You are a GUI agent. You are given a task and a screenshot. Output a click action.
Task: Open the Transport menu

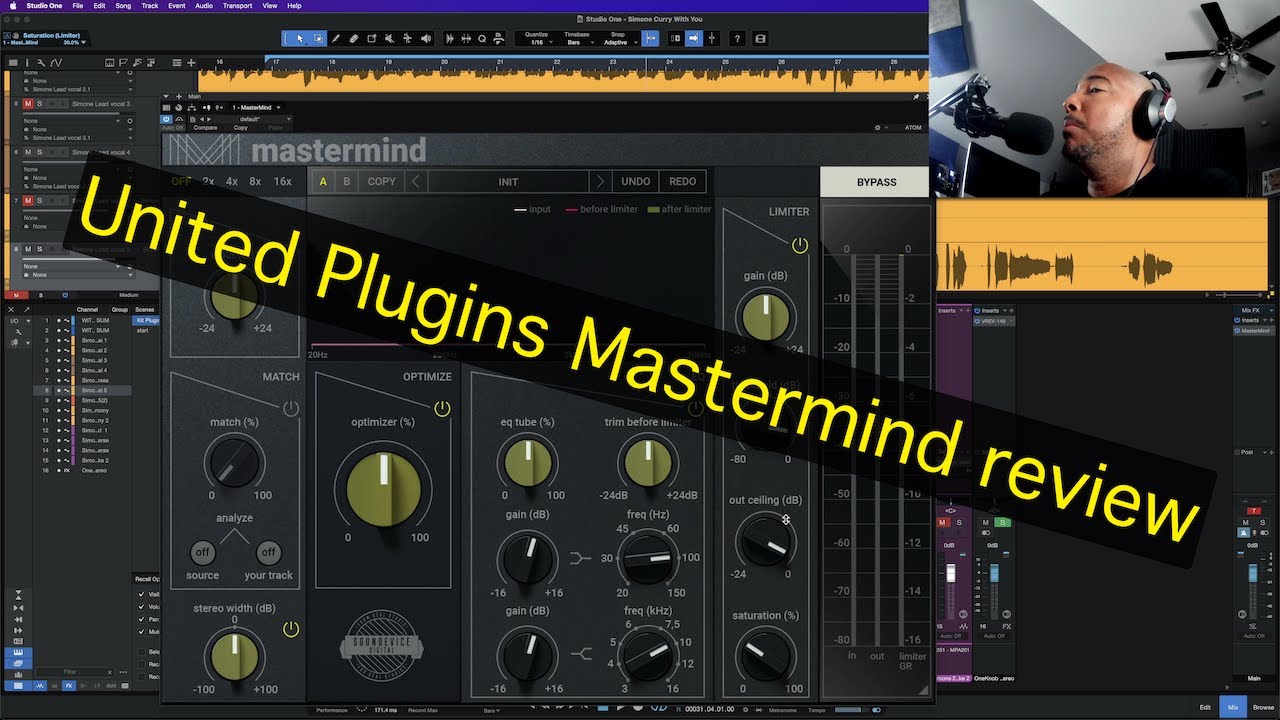point(237,6)
